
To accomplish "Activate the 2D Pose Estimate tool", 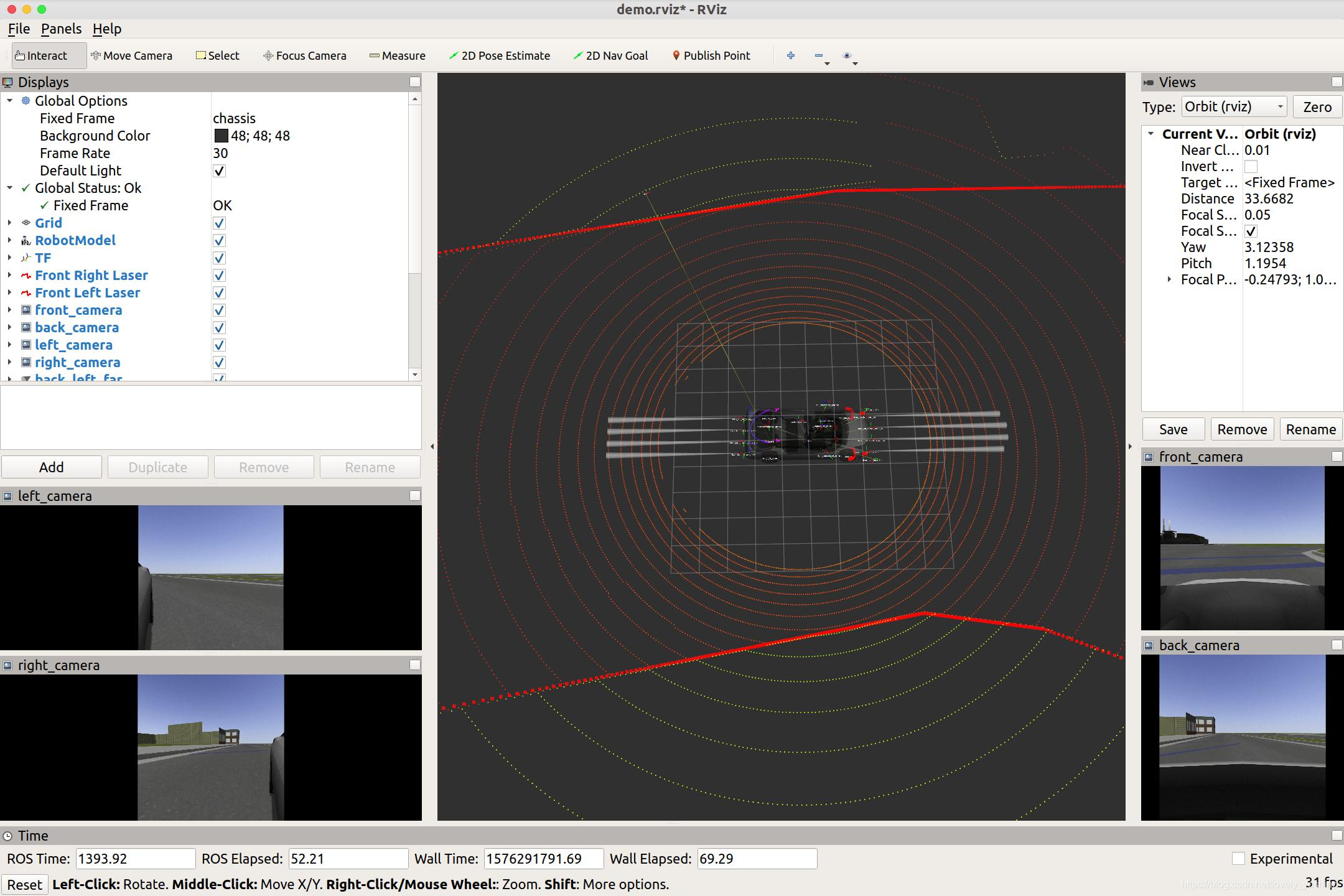I will coord(499,55).
